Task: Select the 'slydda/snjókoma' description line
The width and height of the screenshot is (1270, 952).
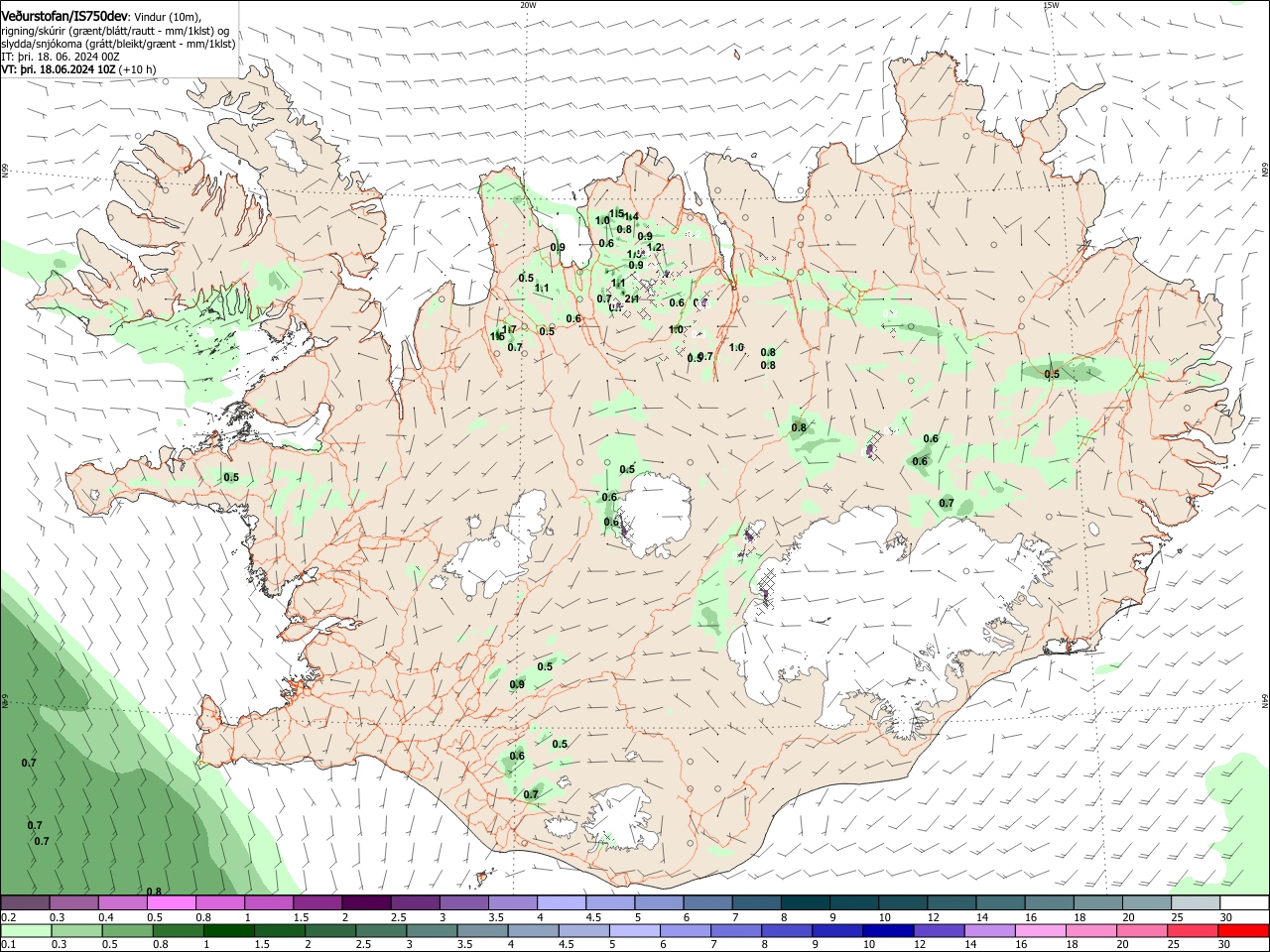Action: coord(118,44)
